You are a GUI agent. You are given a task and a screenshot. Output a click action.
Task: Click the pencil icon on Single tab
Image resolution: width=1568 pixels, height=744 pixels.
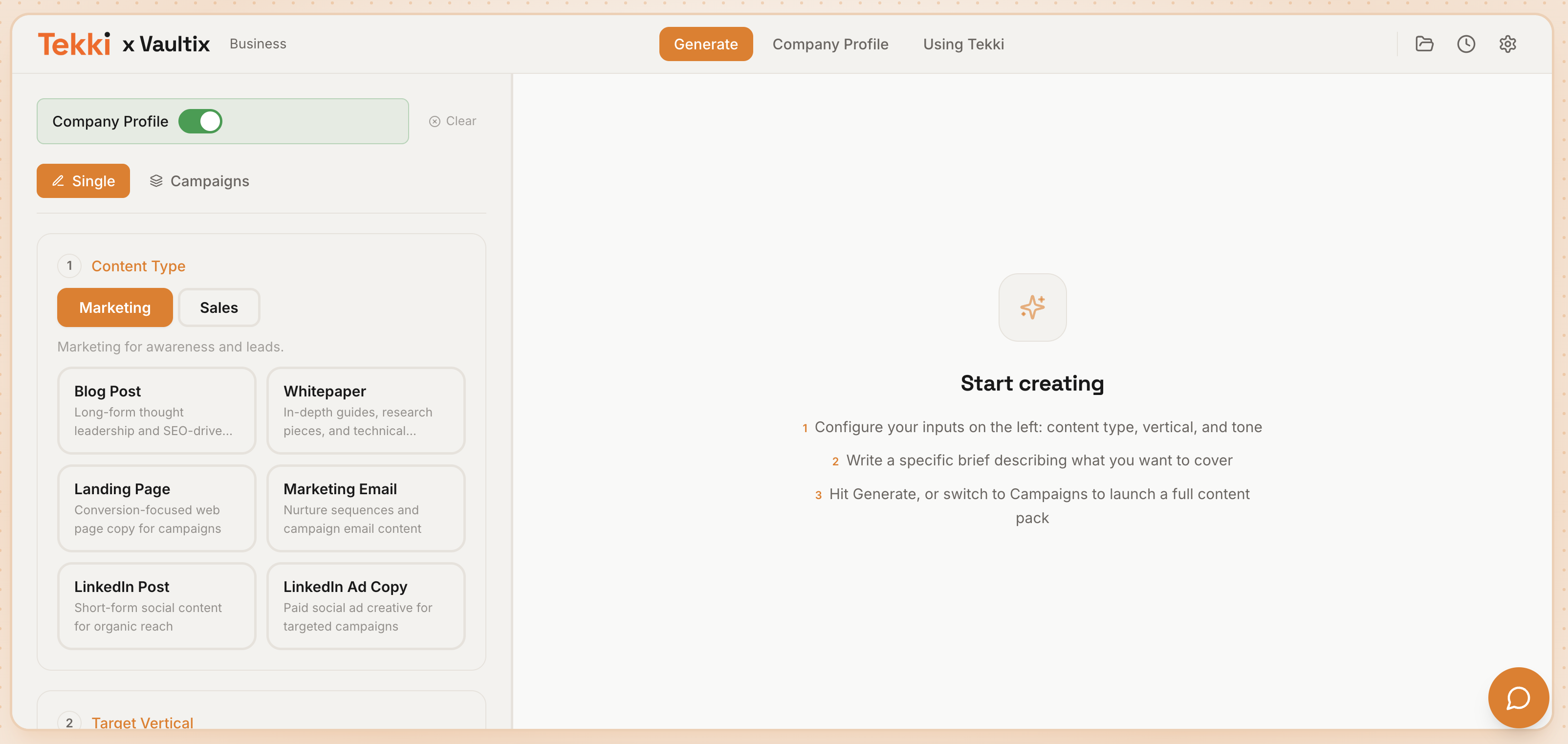(58, 181)
